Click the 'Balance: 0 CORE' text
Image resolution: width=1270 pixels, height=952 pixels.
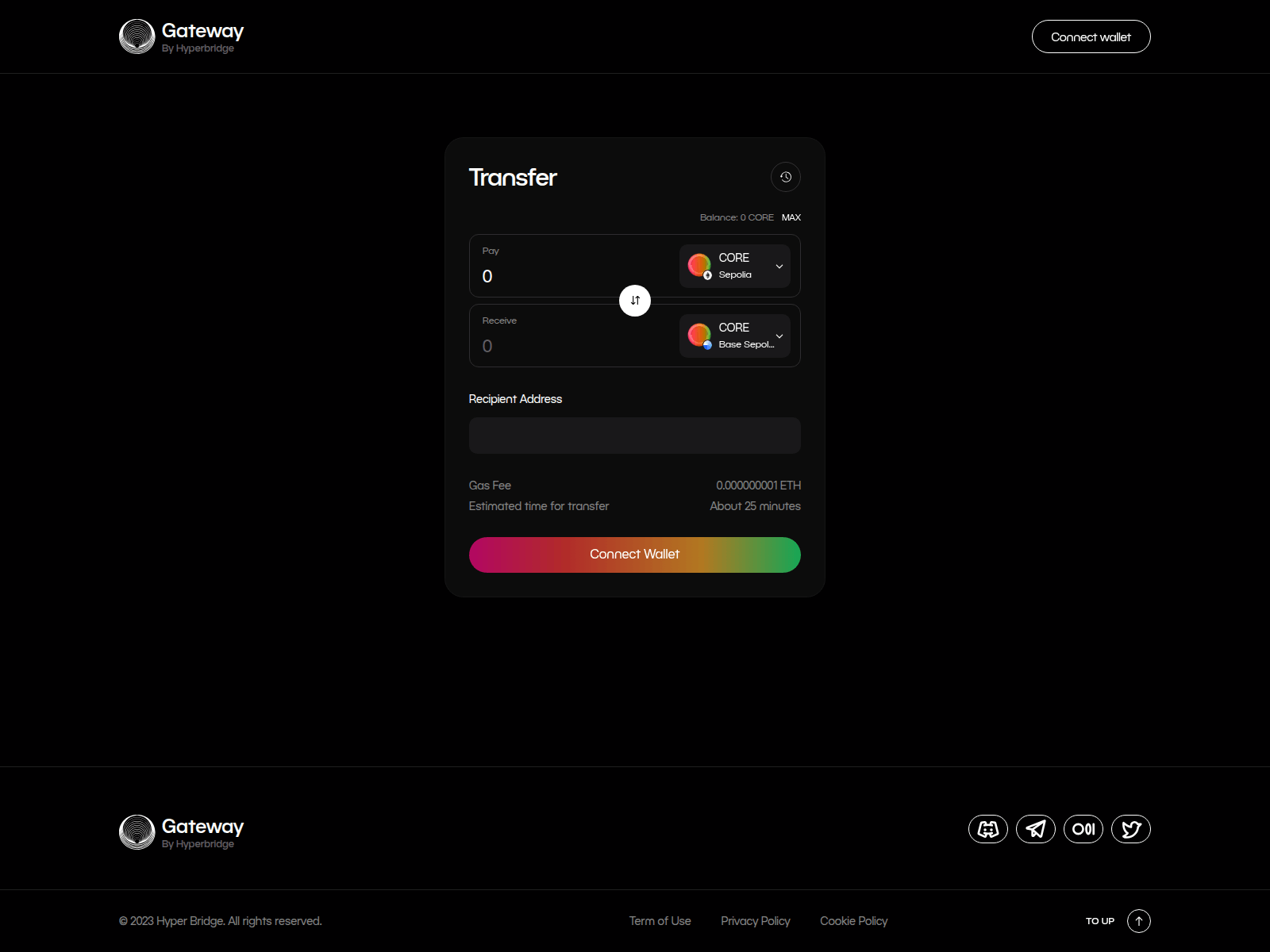tap(737, 217)
